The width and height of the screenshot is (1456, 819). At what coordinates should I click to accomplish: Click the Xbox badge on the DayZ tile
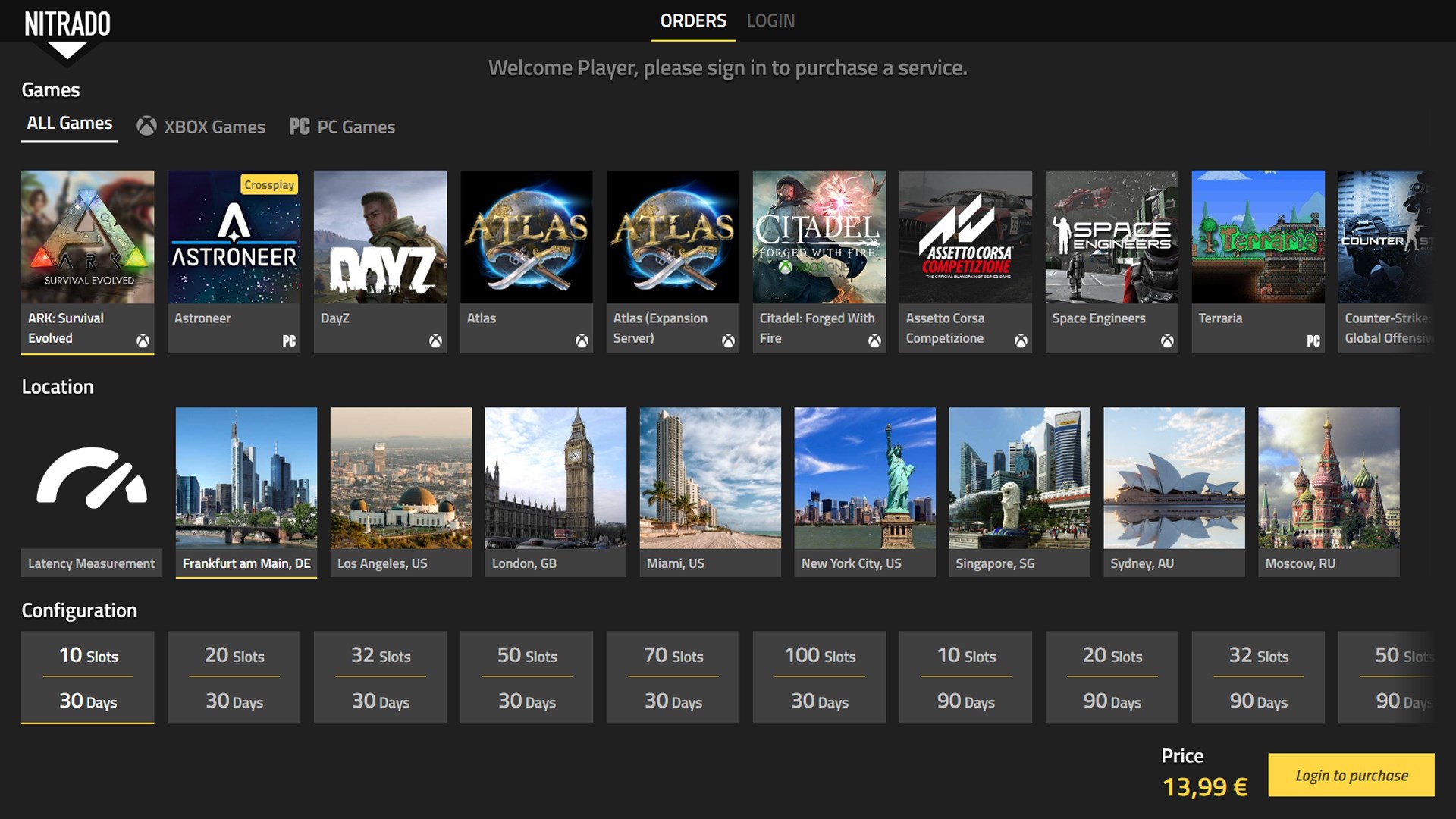click(435, 341)
